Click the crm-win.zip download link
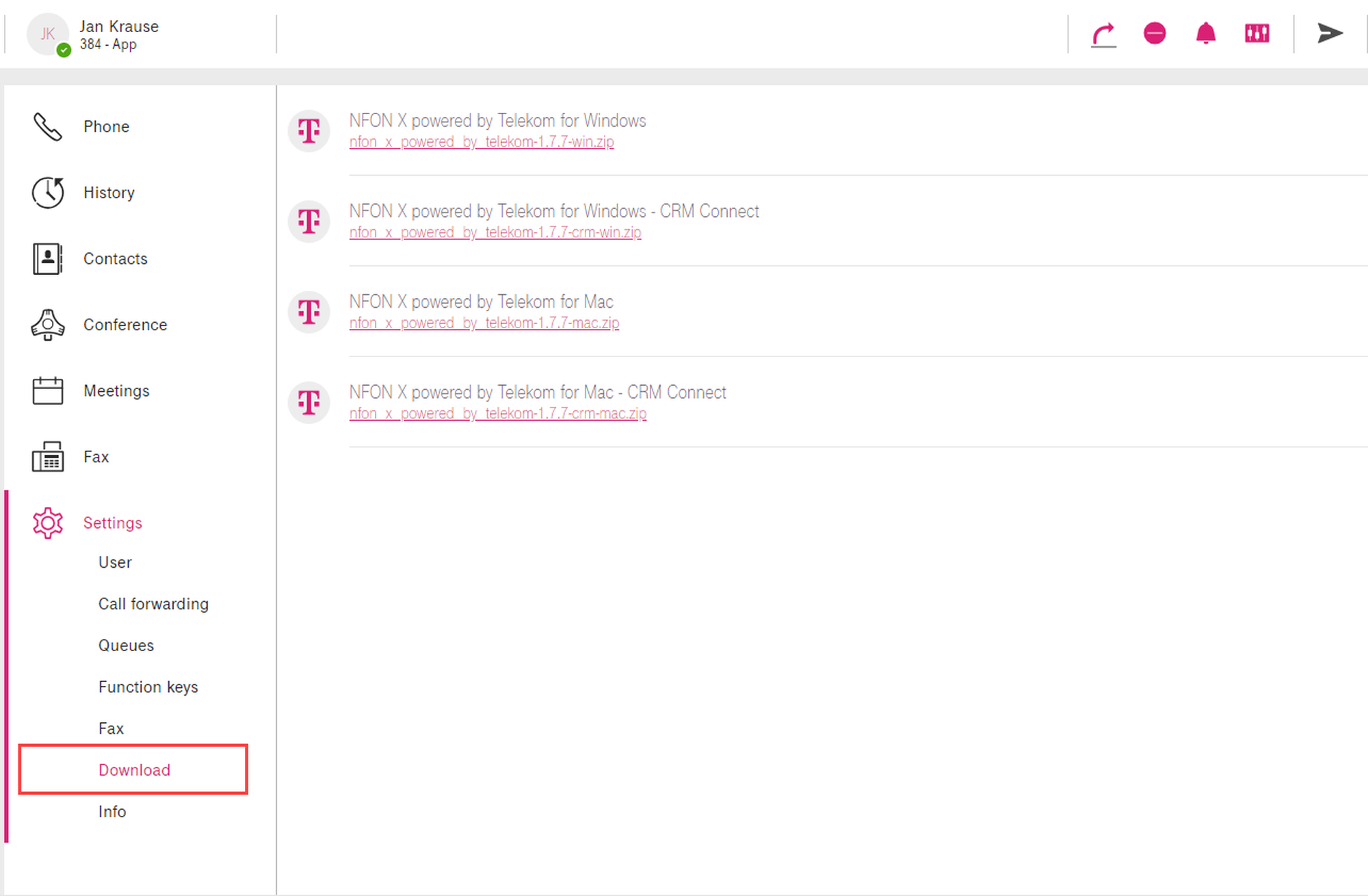 tap(495, 233)
